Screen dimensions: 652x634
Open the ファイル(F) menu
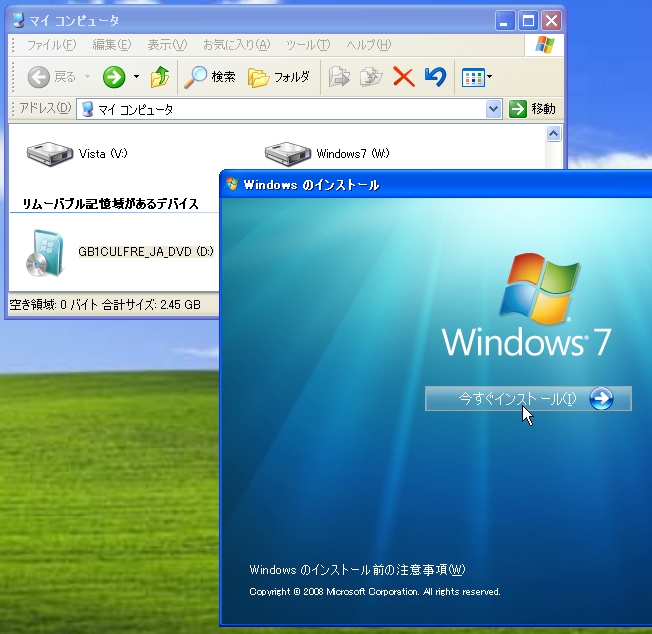point(52,44)
